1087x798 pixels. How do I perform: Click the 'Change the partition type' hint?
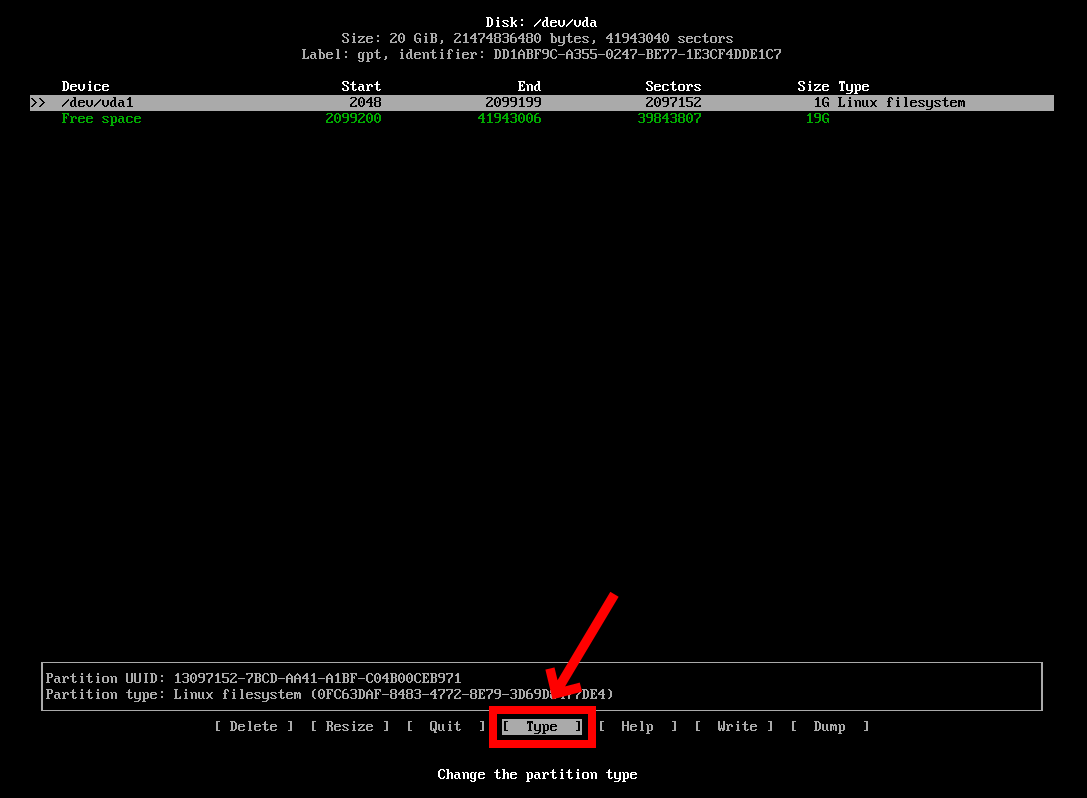537,774
